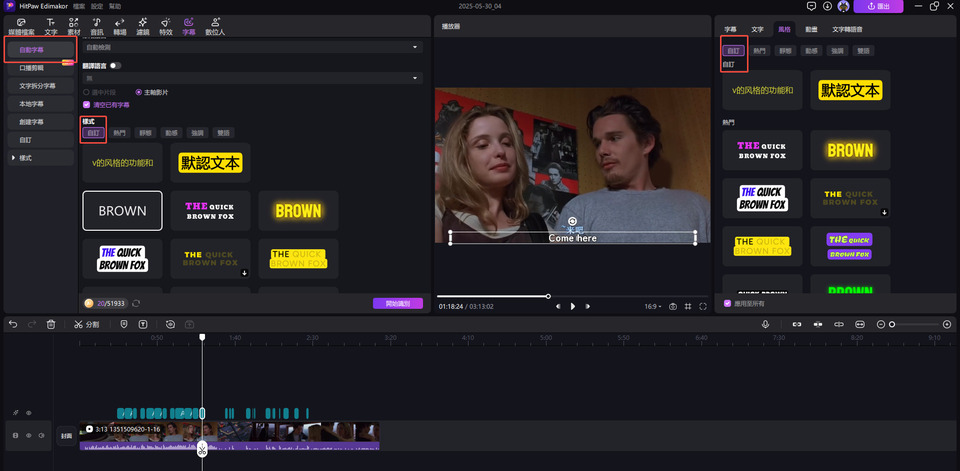
Task: Open the 檔案 menu in title bar
Action: tap(79, 6)
